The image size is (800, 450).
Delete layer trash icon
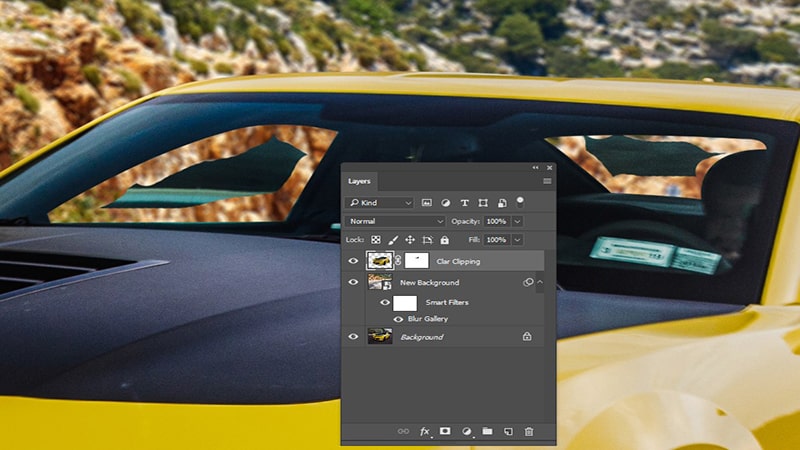pyautogui.click(x=529, y=431)
